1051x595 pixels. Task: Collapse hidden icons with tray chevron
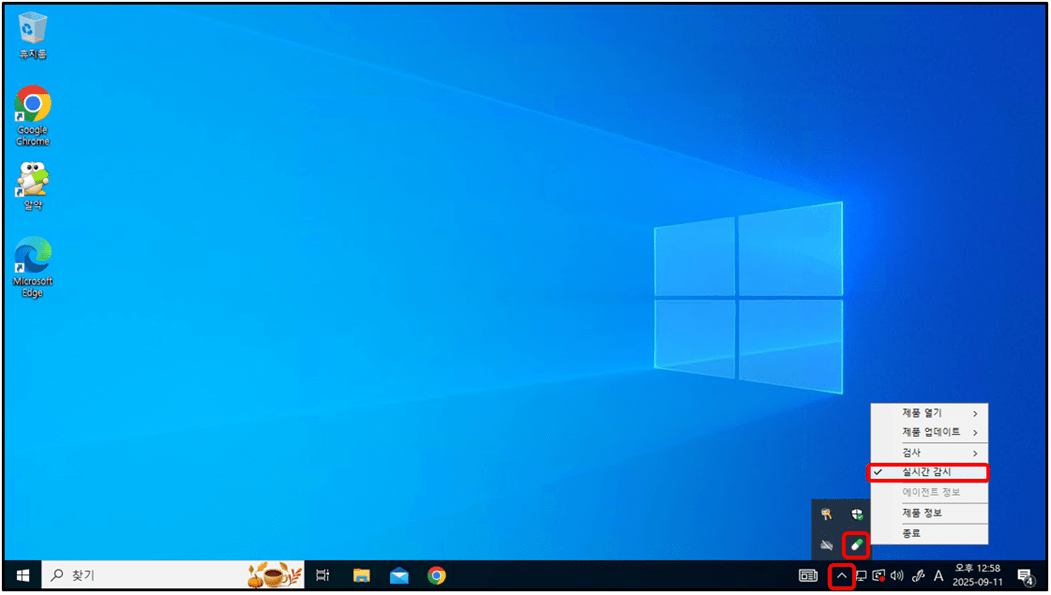(841, 575)
